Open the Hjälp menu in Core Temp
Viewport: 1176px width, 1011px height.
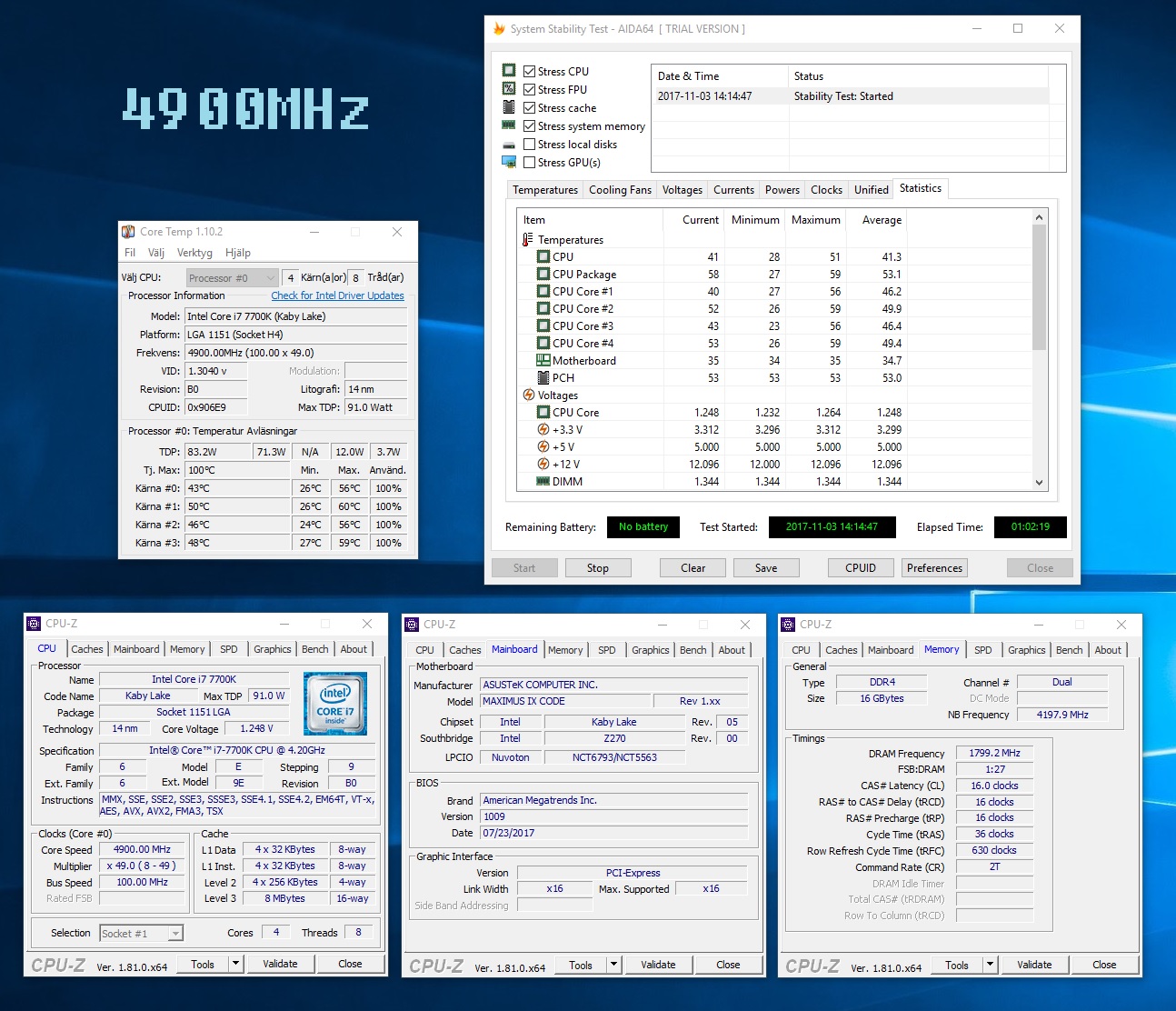[x=238, y=253]
